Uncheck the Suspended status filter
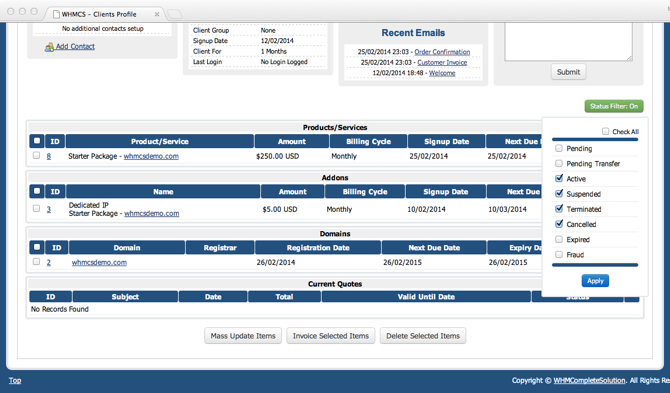The width and height of the screenshot is (670, 393). point(558,194)
